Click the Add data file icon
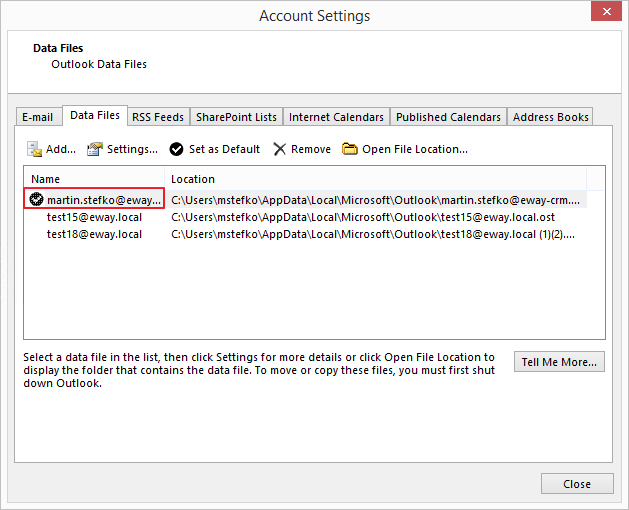 pyautogui.click(x=34, y=149)
